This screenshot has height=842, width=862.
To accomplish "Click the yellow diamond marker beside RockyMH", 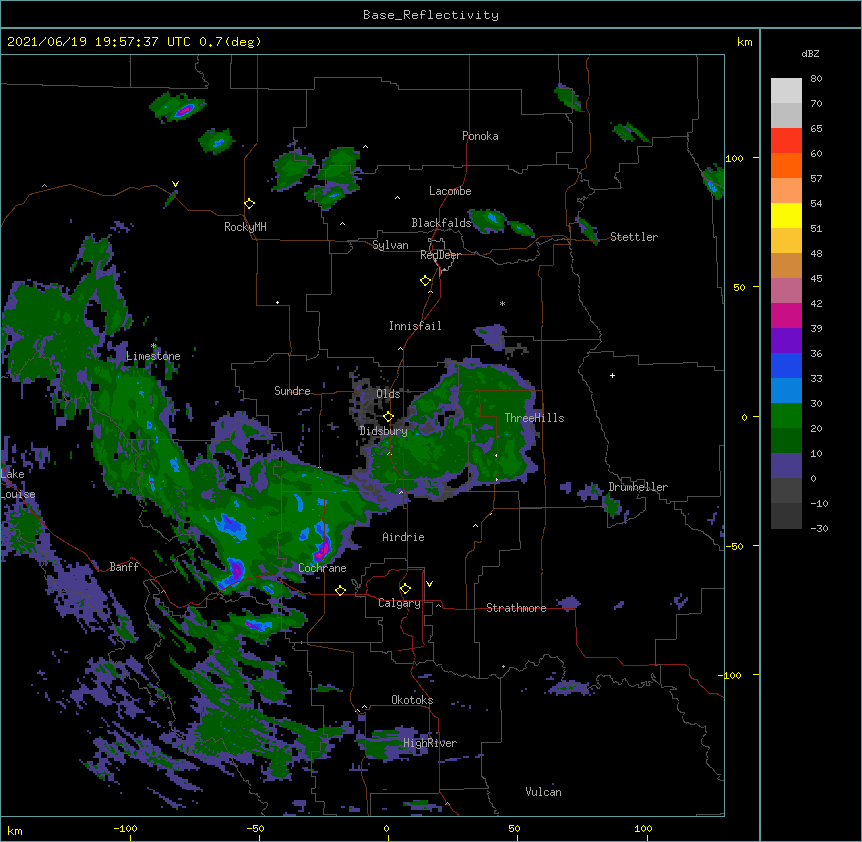I will [x=249, y=204].
